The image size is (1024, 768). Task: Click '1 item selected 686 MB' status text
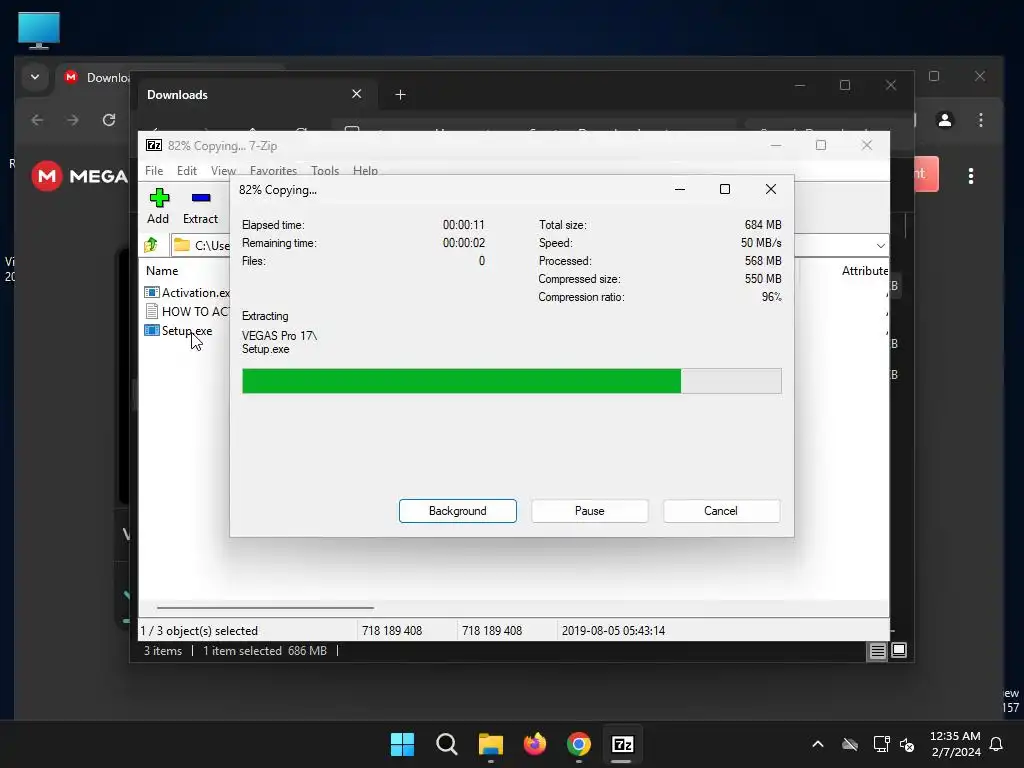264,650
